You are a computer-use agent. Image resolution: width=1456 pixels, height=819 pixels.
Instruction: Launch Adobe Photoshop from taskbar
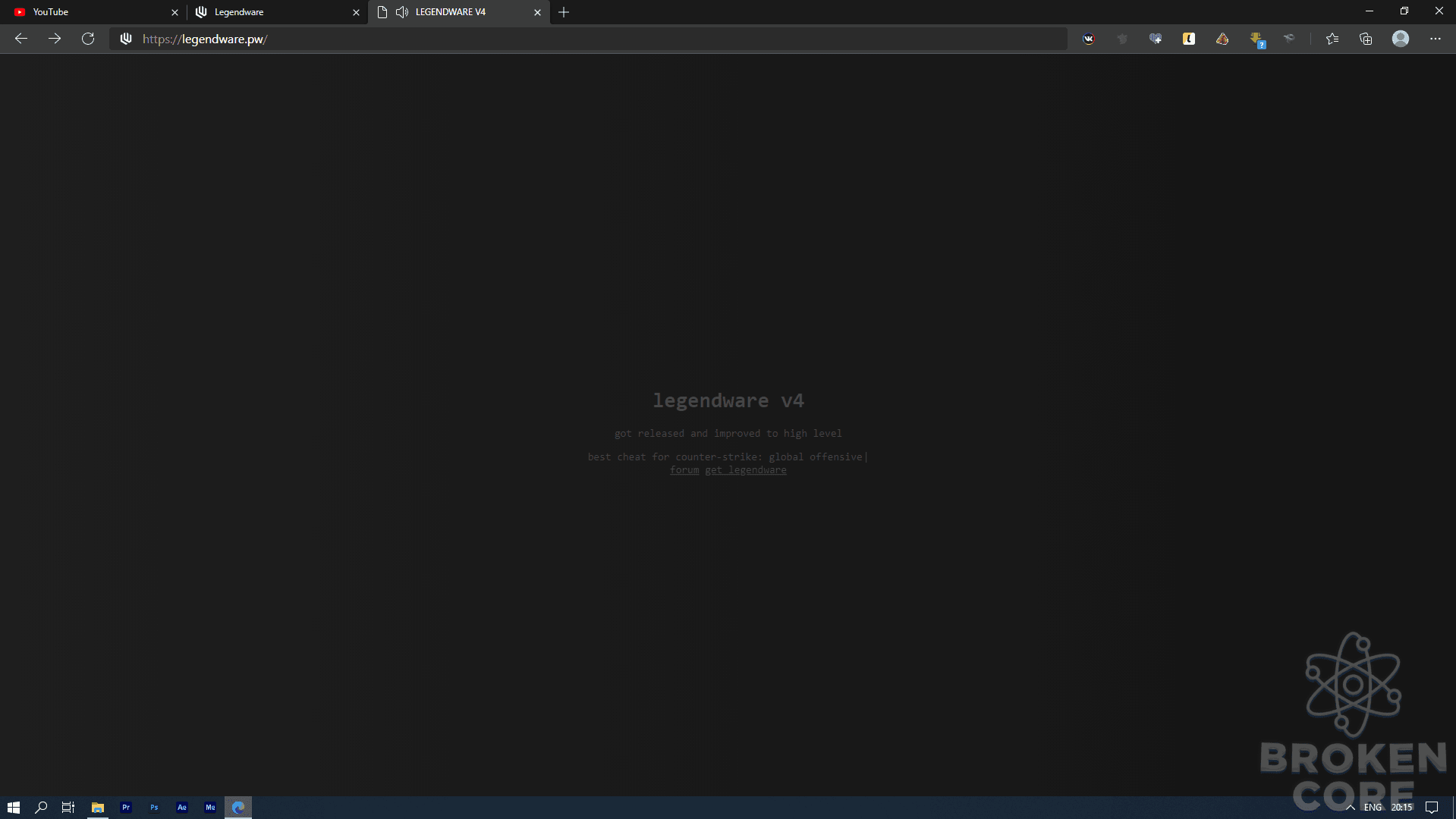(x=154, y=808)
